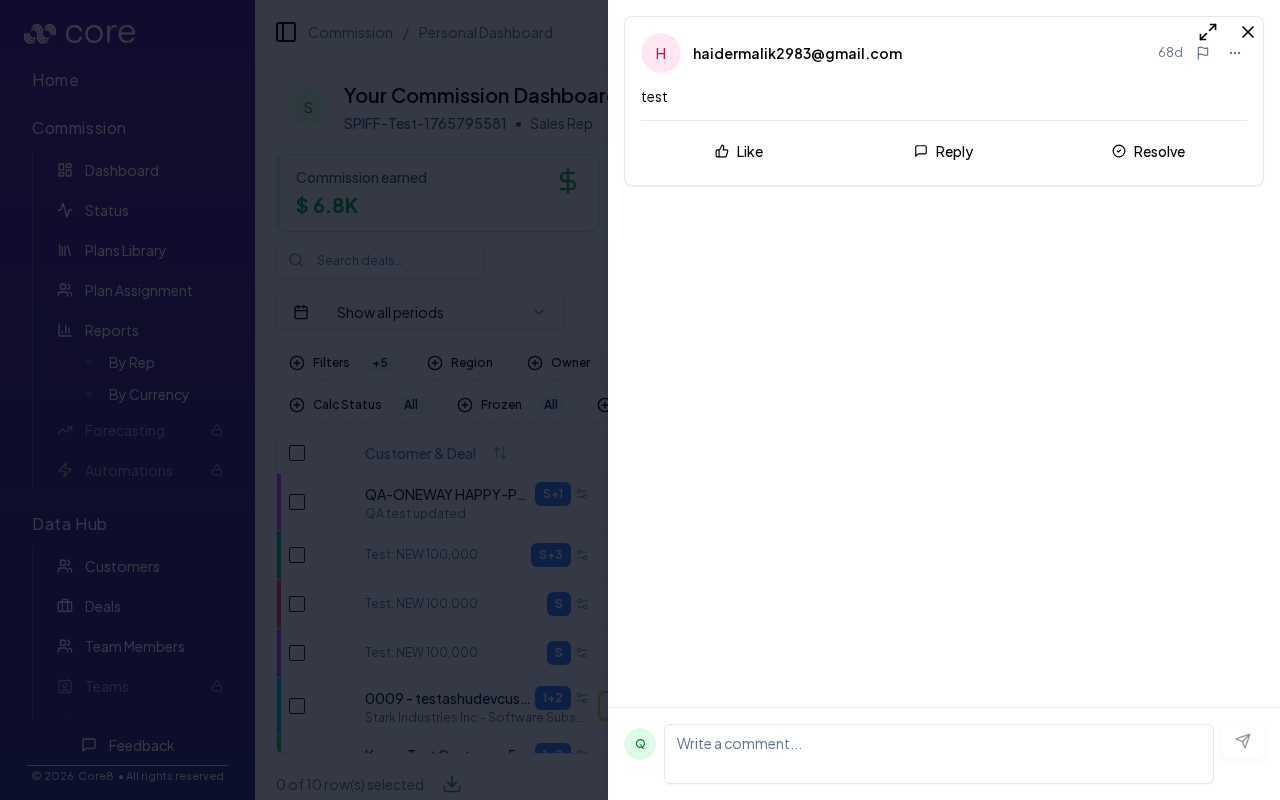Screen dimensions: 1280x800
Task: Flag the comment from haidermalik2983
Action: tap(1203, 53)
